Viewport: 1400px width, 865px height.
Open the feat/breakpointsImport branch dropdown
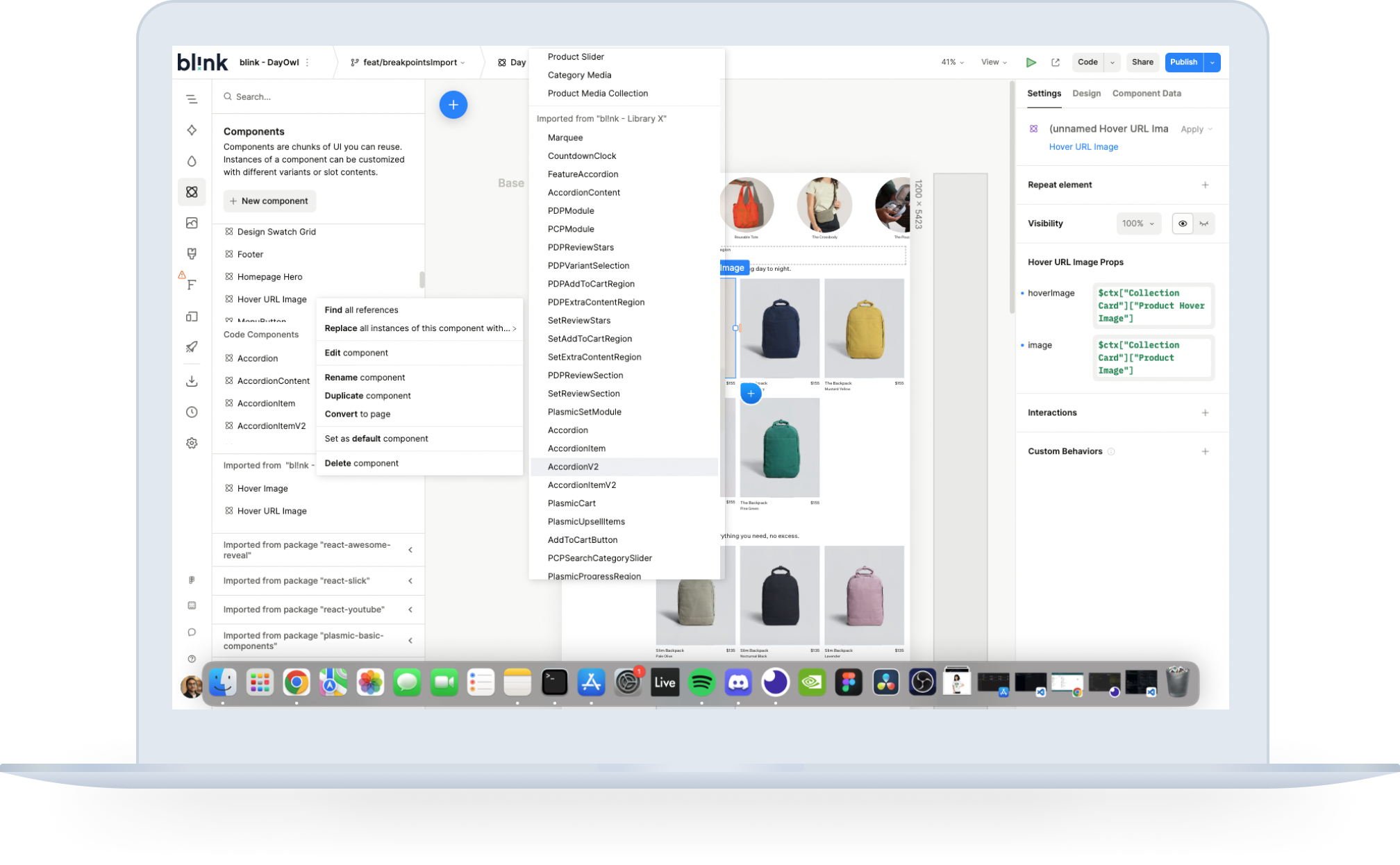(408, 62)
